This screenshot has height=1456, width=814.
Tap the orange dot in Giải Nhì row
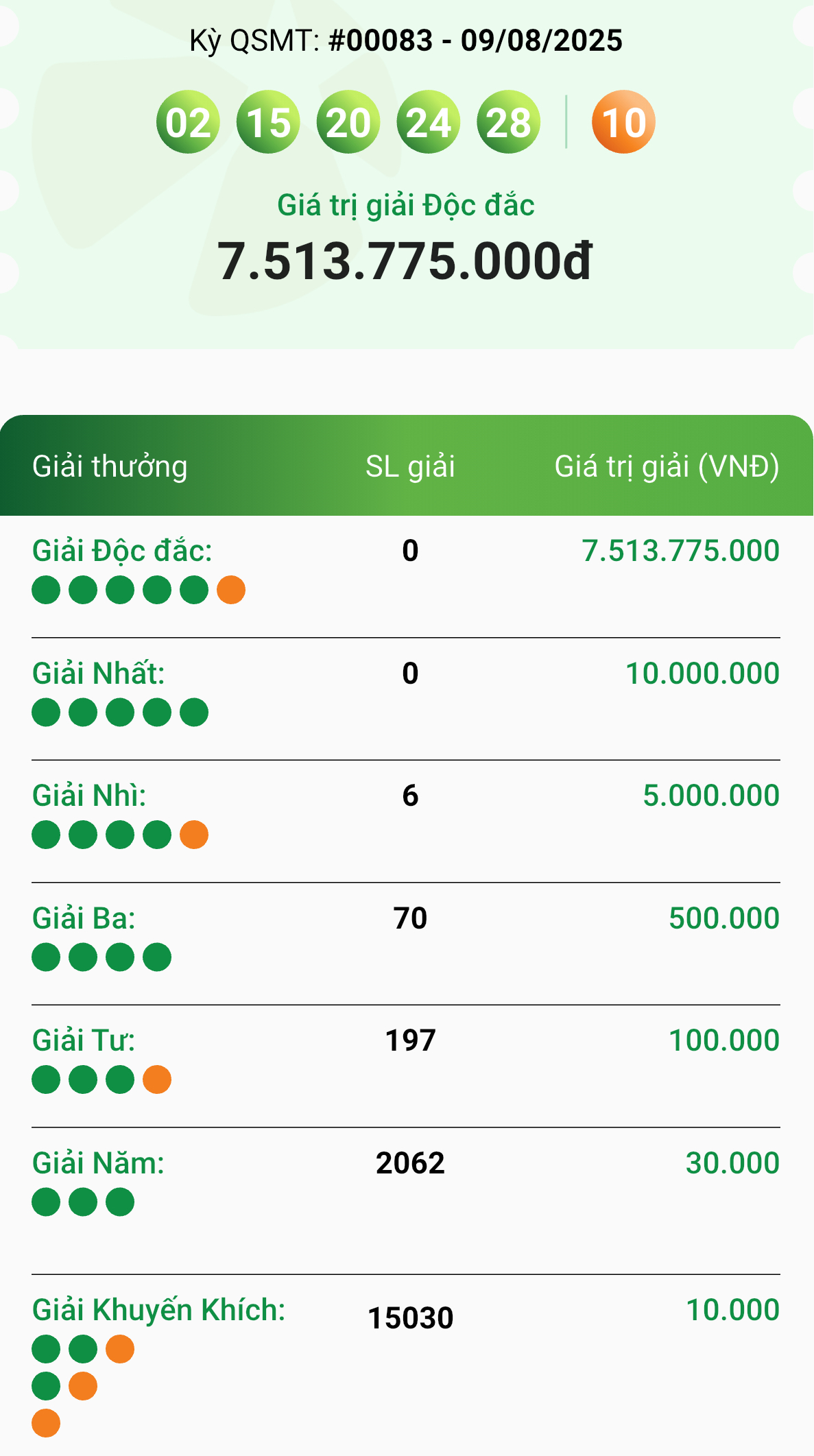click(x=194, y=835)
